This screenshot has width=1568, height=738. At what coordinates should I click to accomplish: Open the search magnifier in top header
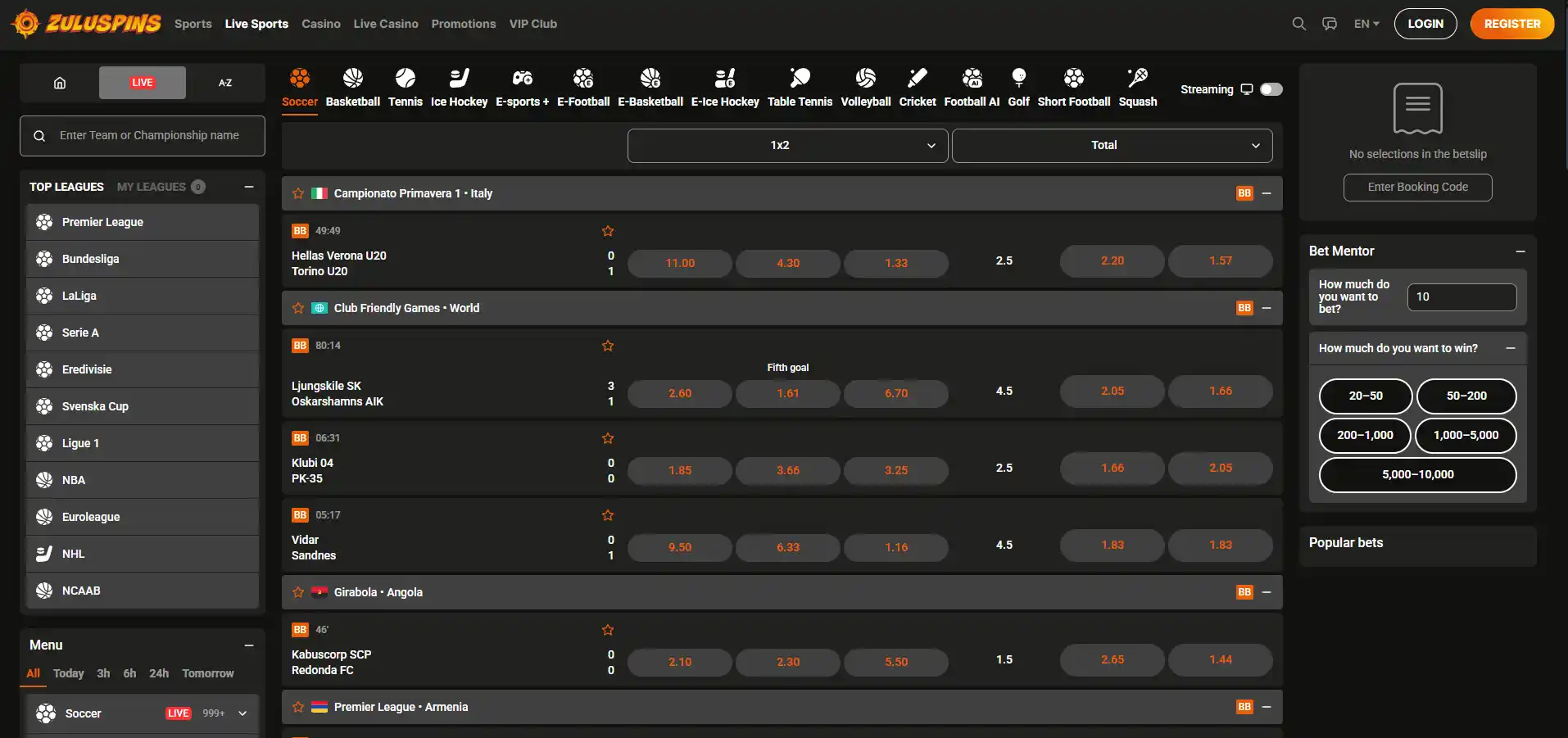1298,24
